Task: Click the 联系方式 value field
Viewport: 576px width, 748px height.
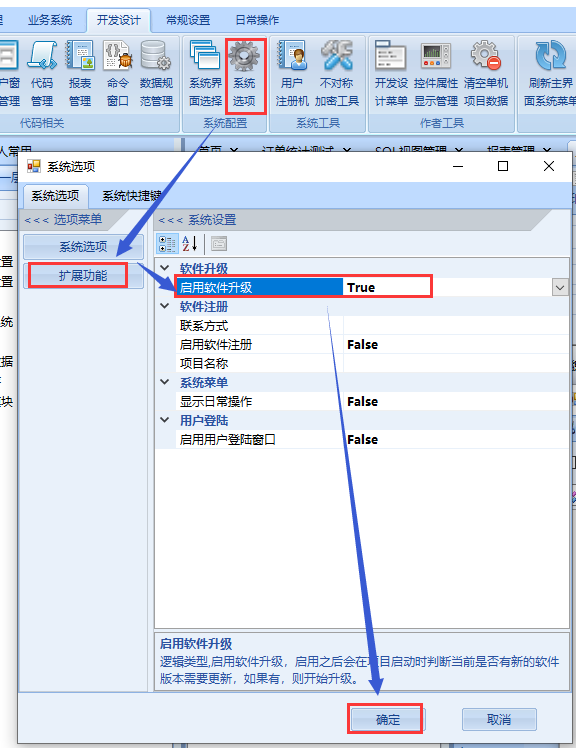Action: tap(456, 325)
